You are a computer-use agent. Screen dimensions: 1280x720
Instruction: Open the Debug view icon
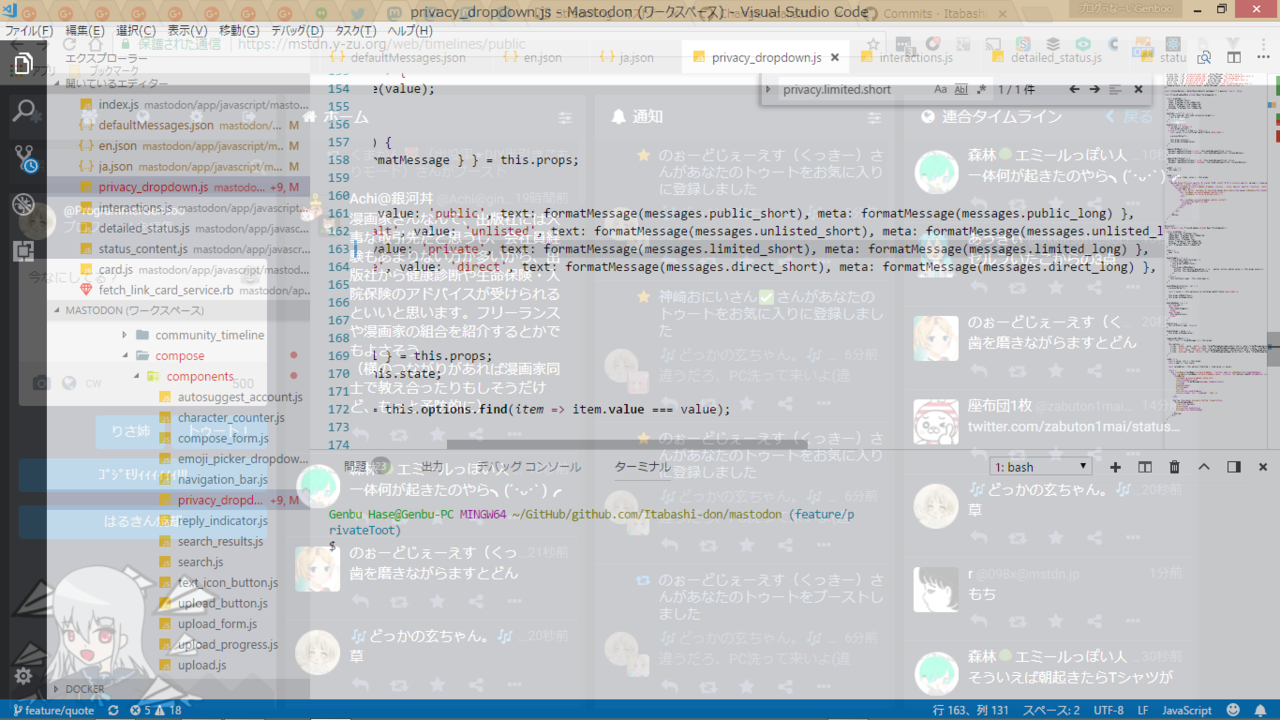click(23, 204)
